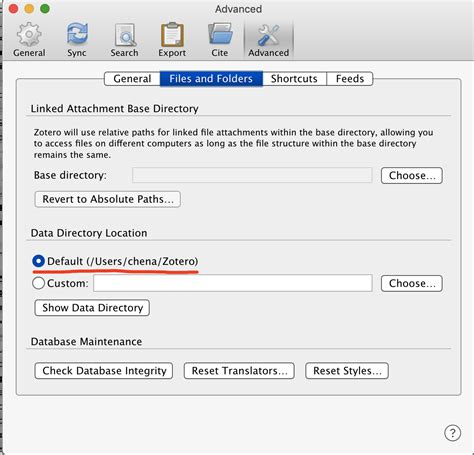Click the Reset Styles button
This screenshot has width=474, height=455.
347,371
